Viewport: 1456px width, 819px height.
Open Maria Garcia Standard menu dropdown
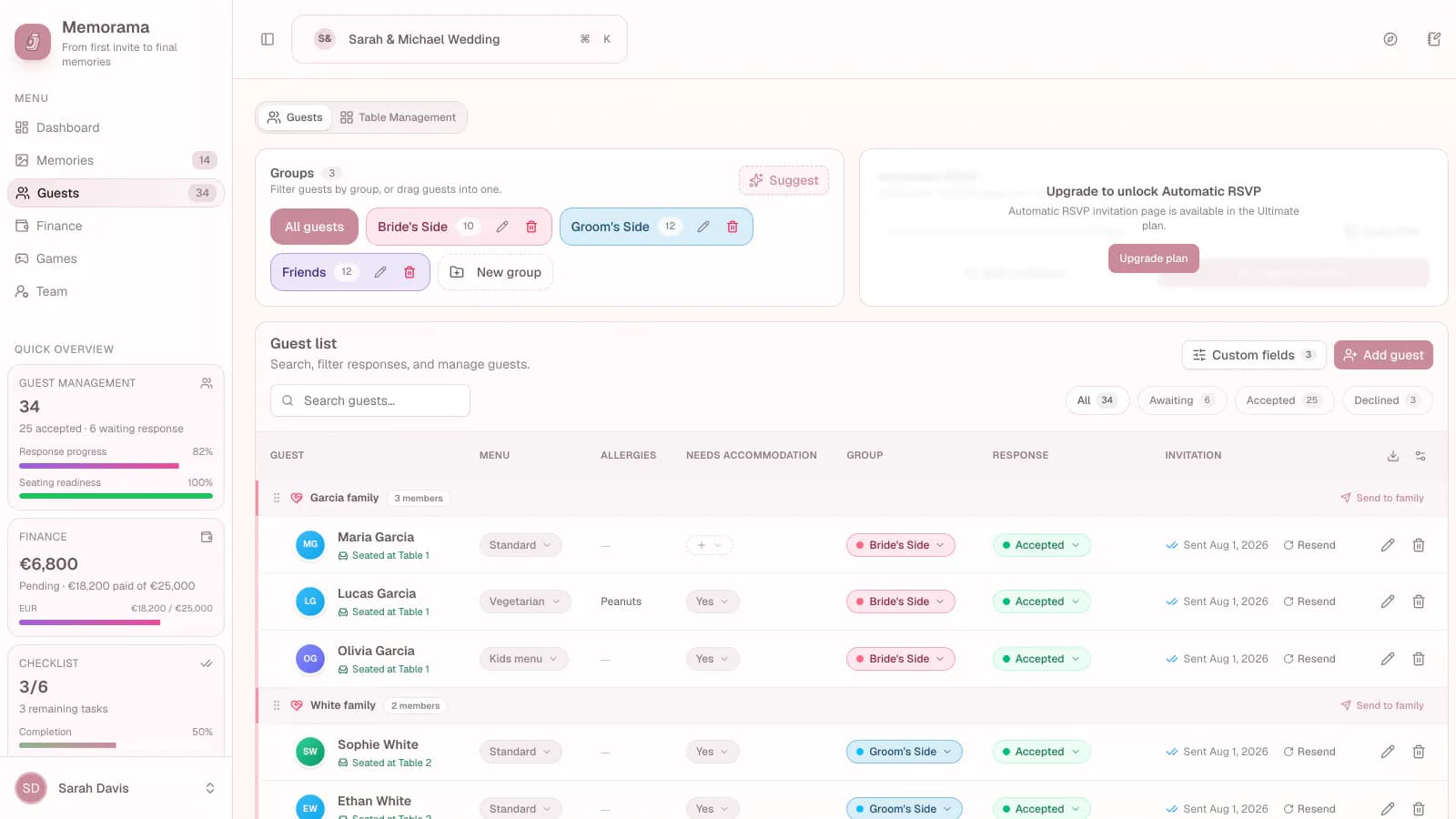[x=521, y=545]
